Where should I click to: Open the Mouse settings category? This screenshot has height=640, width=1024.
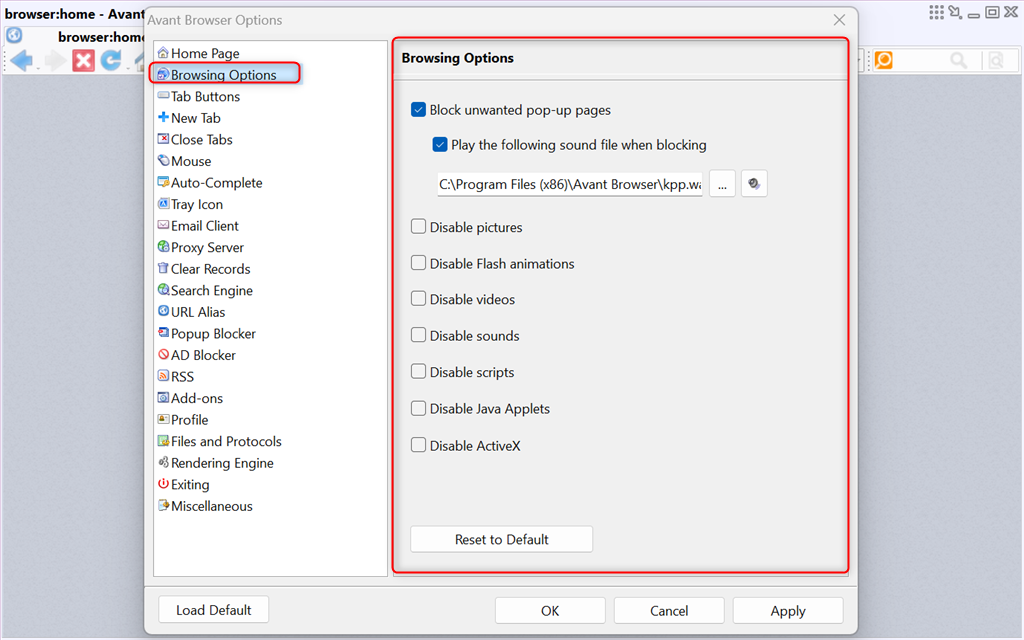(184, 161)
